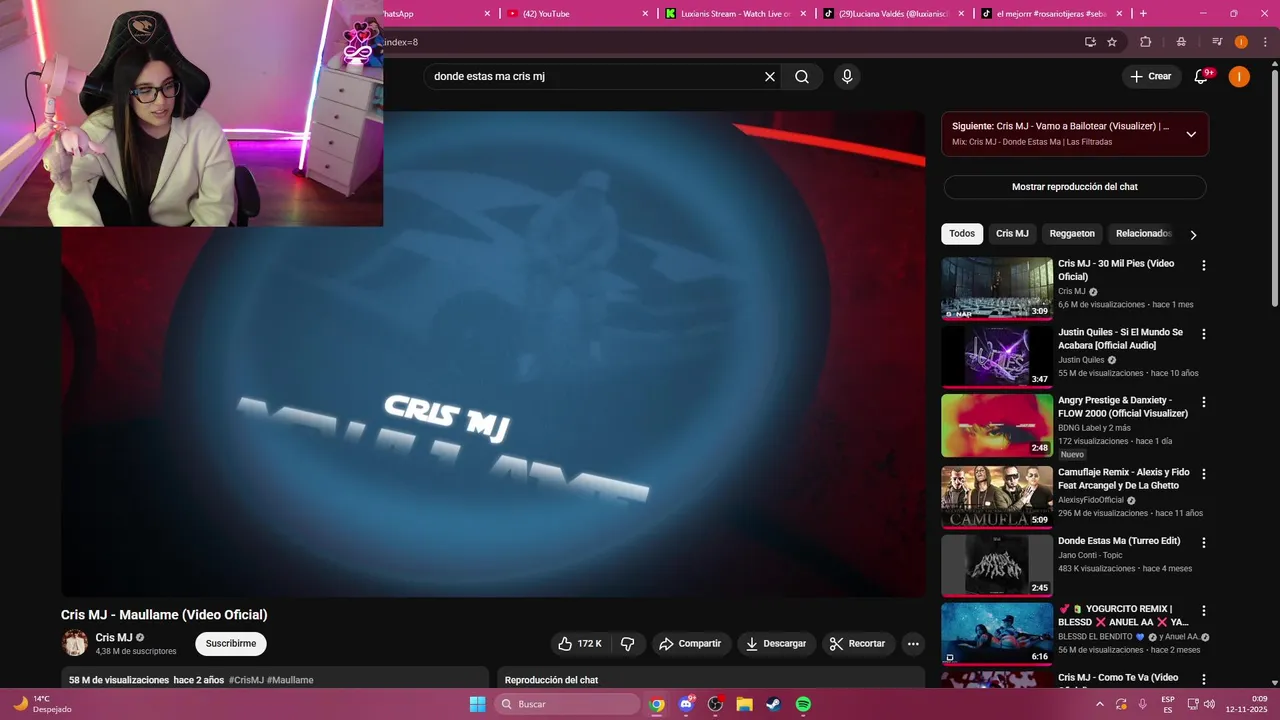Open File Explorer from the taskbar
This screenshot has height=720, width=1280.
[744, 704]
